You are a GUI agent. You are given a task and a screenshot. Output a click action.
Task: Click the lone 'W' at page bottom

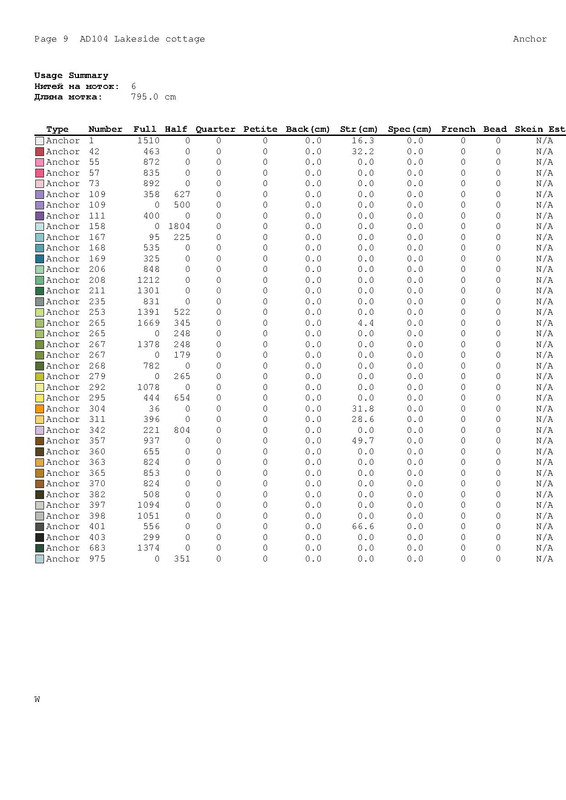37,699
